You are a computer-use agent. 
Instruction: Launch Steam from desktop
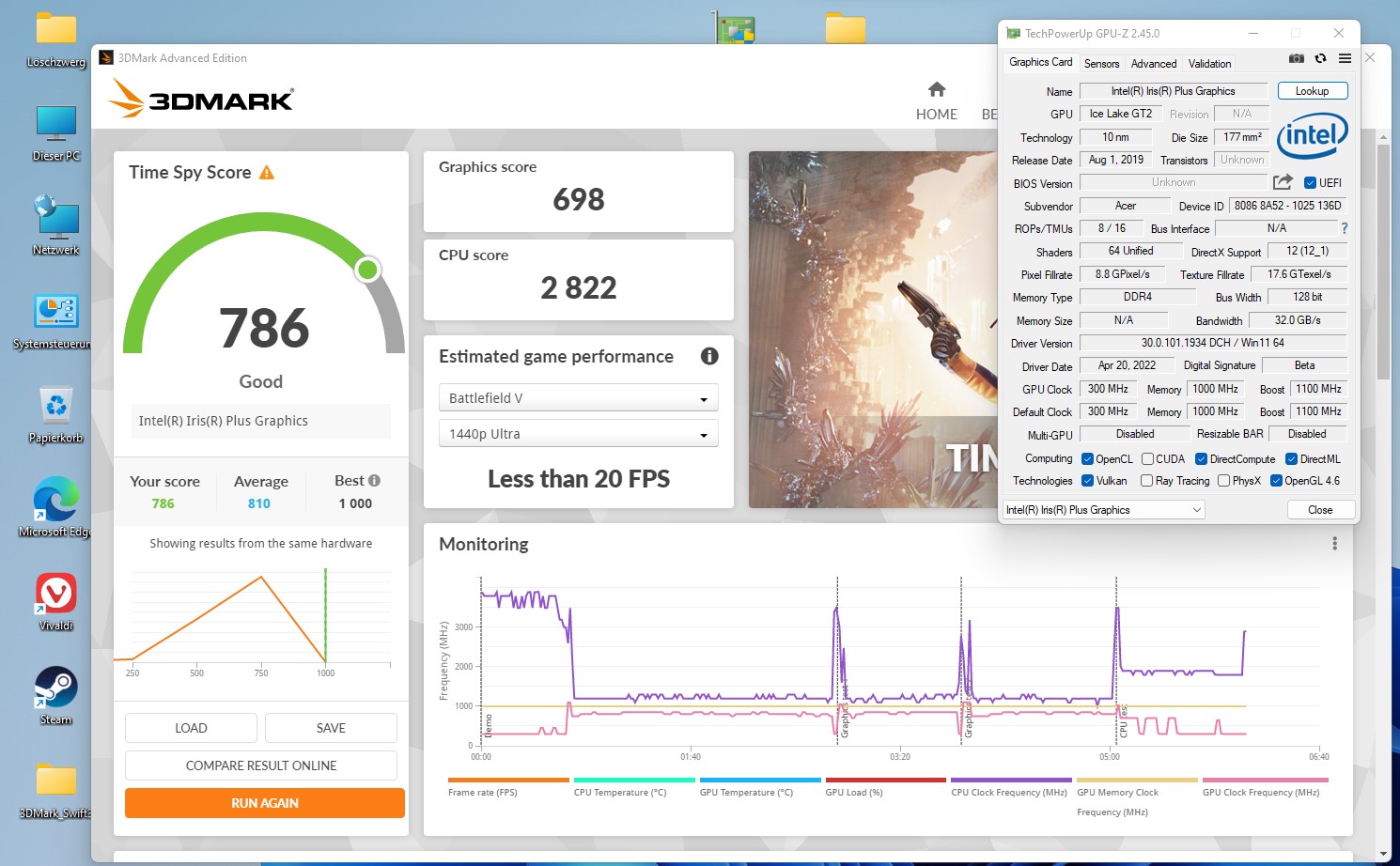coord(56,696)
